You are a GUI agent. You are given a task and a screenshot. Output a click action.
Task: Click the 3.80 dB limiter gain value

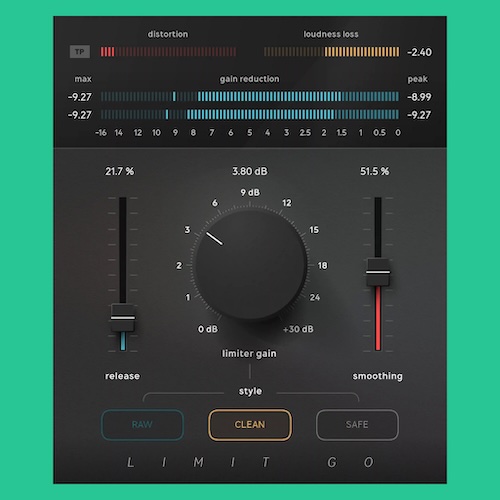[x=250, y=171]
